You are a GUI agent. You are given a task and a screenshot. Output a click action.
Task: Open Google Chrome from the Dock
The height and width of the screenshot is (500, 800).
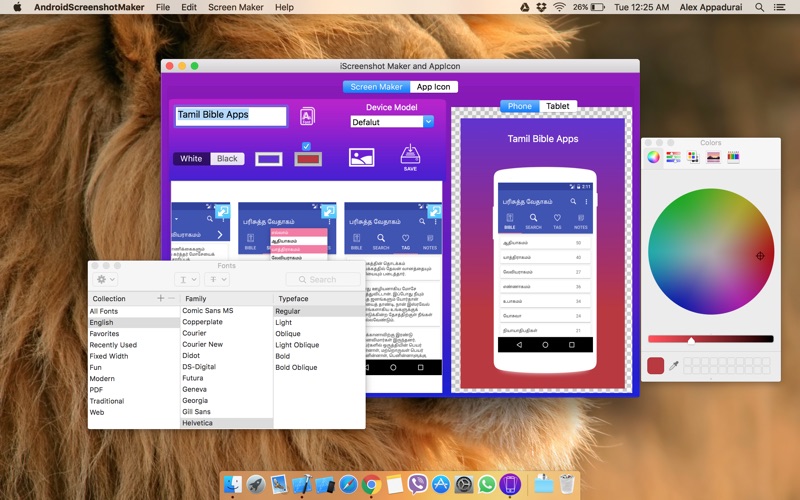pos(371,484)
